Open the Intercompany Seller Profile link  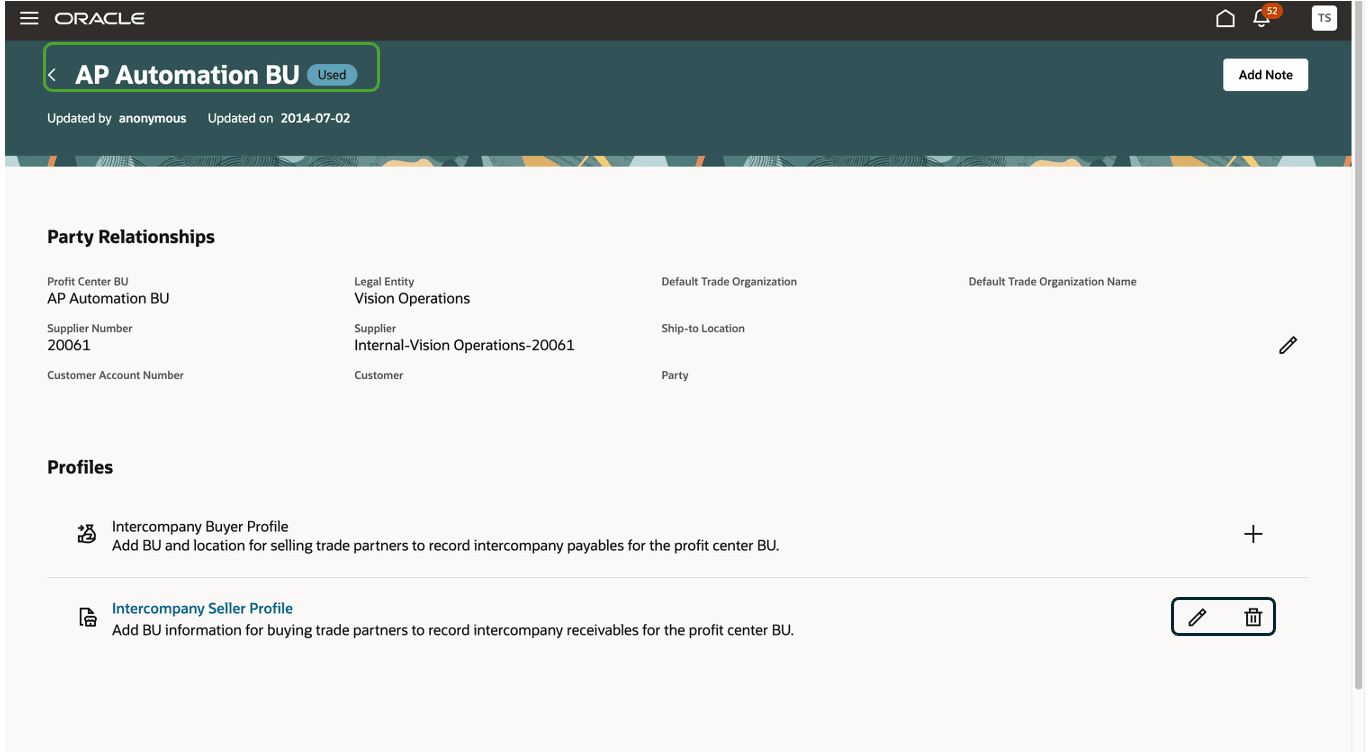pyautogui.click(x=202, y=608)
